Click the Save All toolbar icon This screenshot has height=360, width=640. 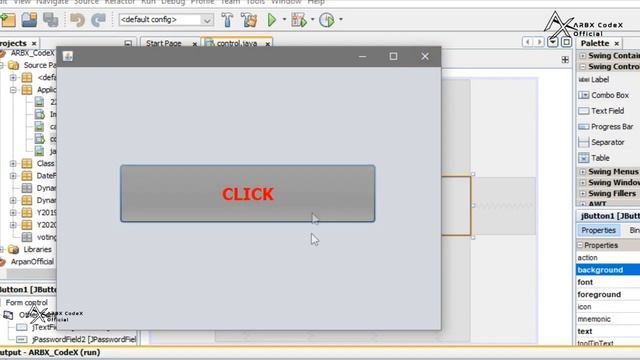[x=51, y=20]
